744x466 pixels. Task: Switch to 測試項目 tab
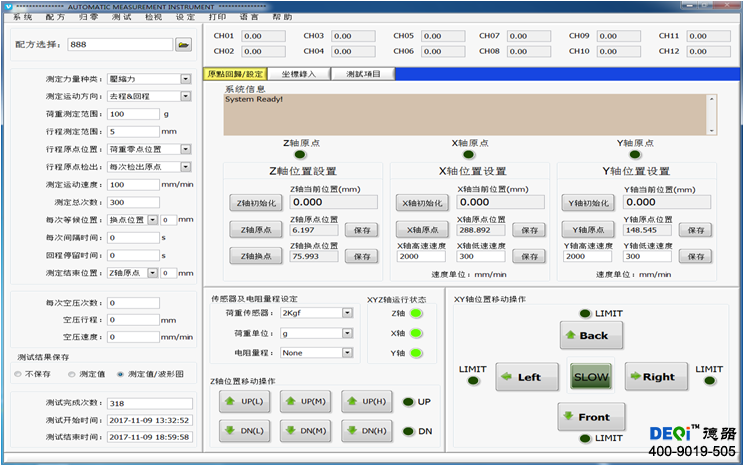tap(363, 74)
